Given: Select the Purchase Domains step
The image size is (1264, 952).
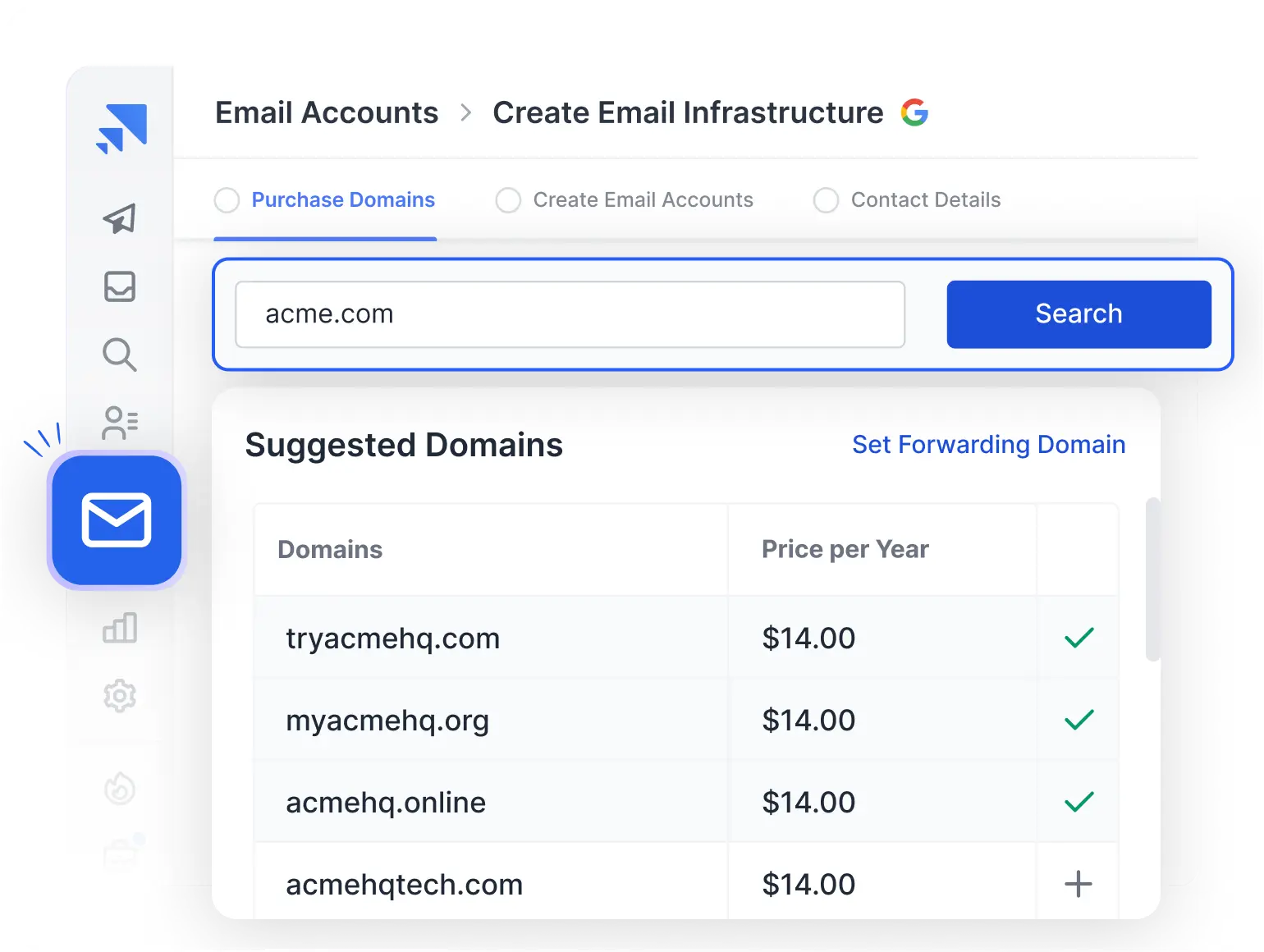Looking at the screenshot, I should [343, 199].
